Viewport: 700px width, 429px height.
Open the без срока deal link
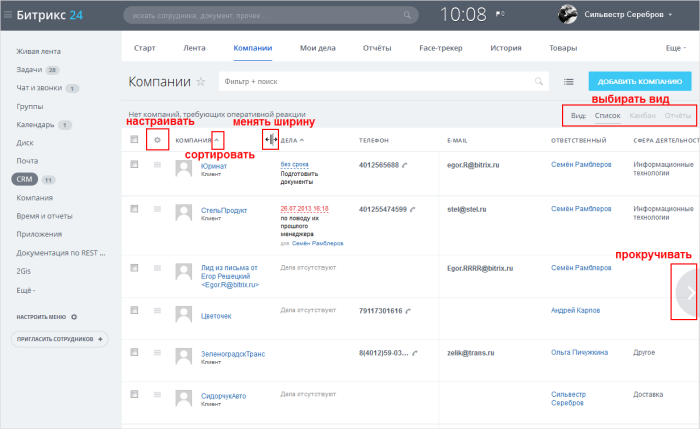coord(294,164)
